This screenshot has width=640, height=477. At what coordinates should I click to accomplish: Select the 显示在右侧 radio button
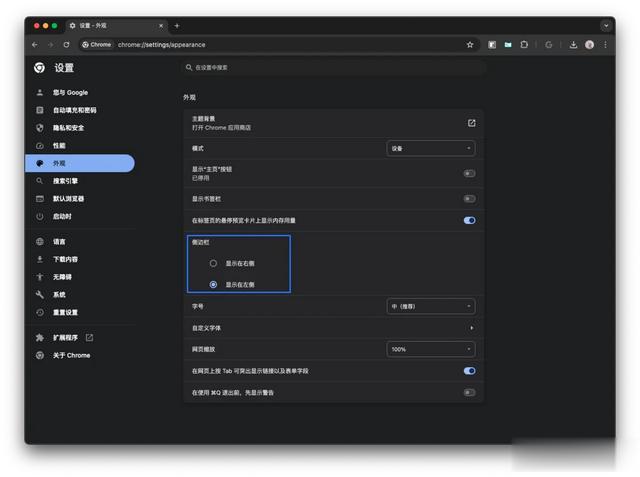[213, 263]
